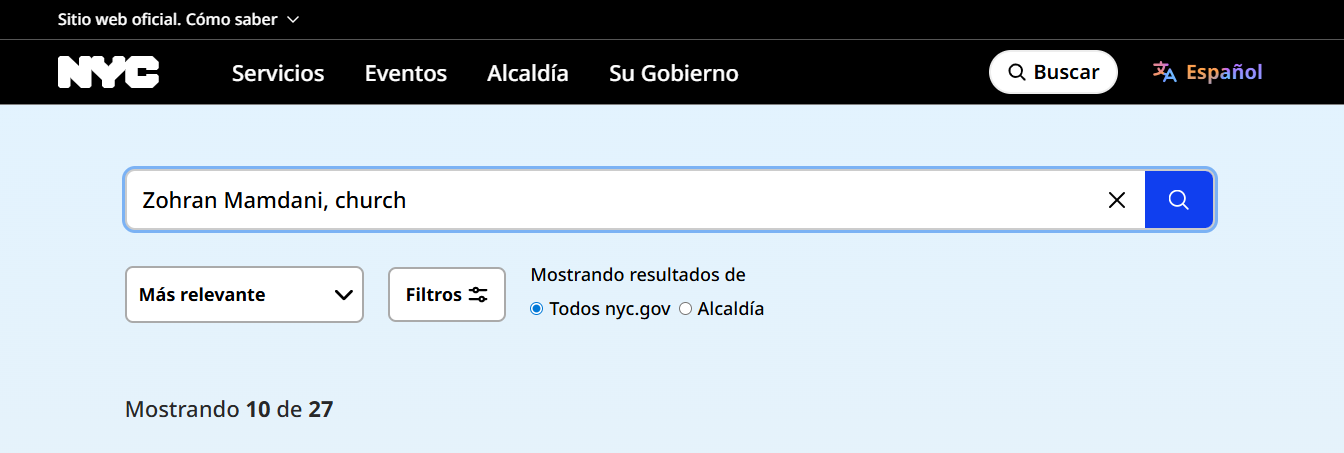This screenshot has height=453, width=1344.
Task: Click into the 'Zohran Mamdani, church' search field
Action: [600, 200]
